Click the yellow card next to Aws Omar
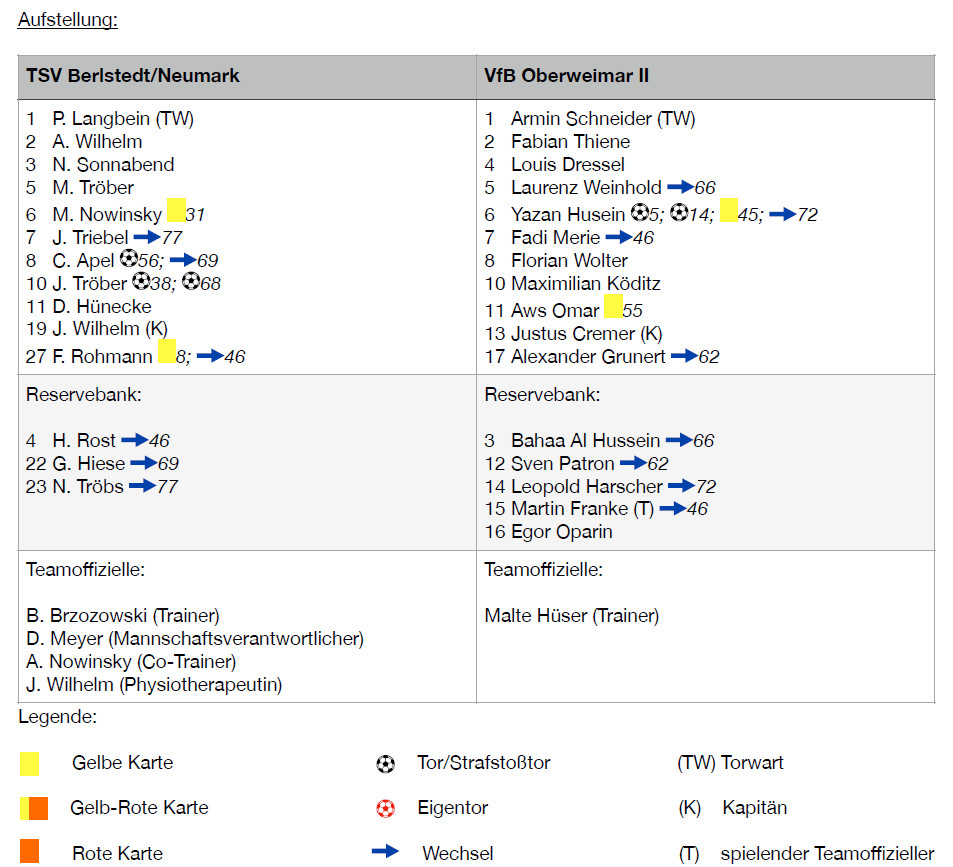Viewport: 953px width, 867px height. pos(613,306)
